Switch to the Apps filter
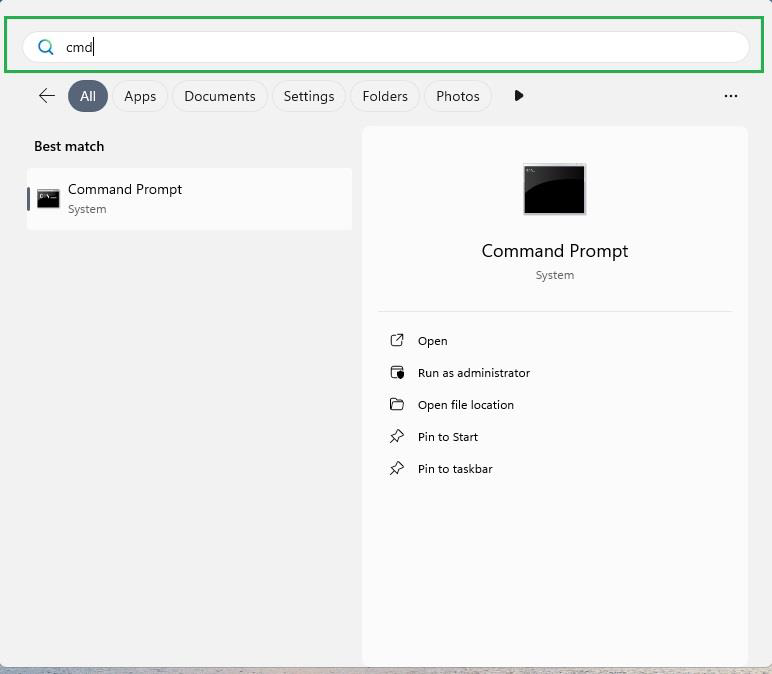772x674 pixels. pos(140,96)
